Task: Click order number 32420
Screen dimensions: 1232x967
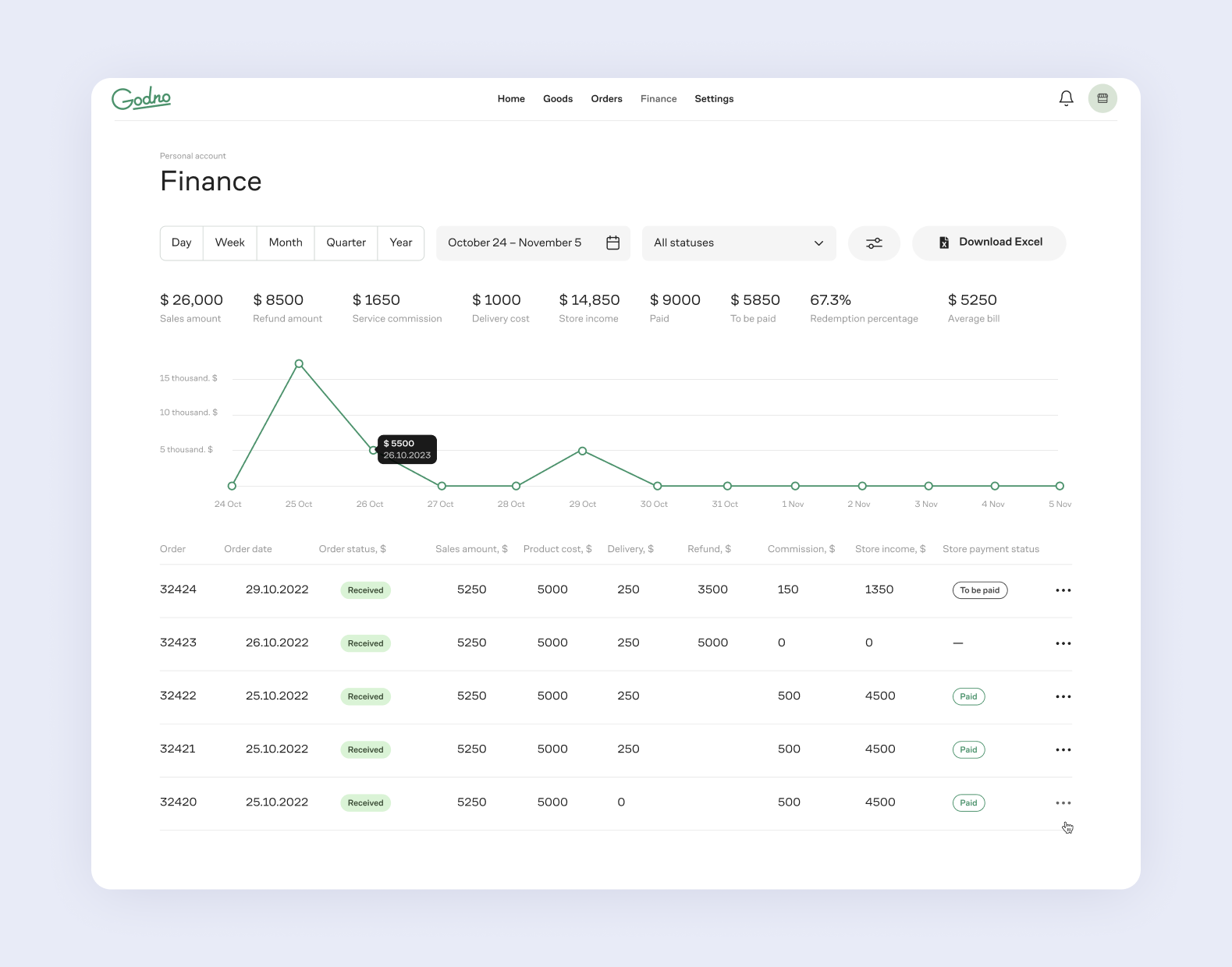Action: (x=178, y=802)
